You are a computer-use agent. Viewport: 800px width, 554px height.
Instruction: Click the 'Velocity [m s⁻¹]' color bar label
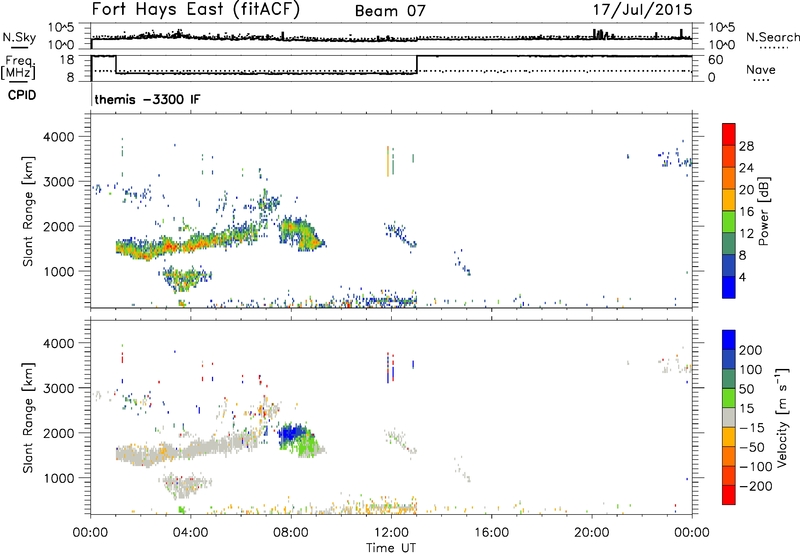pyautogui.click(x=782, y=417)
